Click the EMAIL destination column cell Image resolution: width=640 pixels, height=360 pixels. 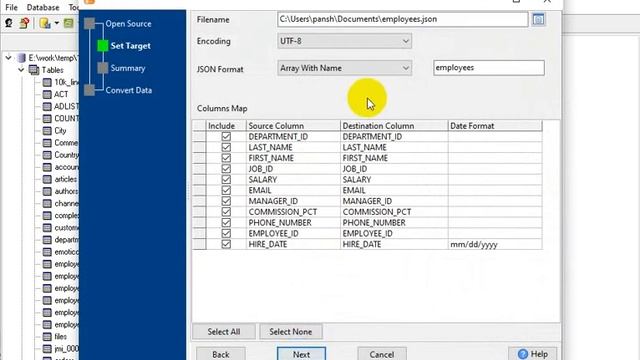(394, 190)
